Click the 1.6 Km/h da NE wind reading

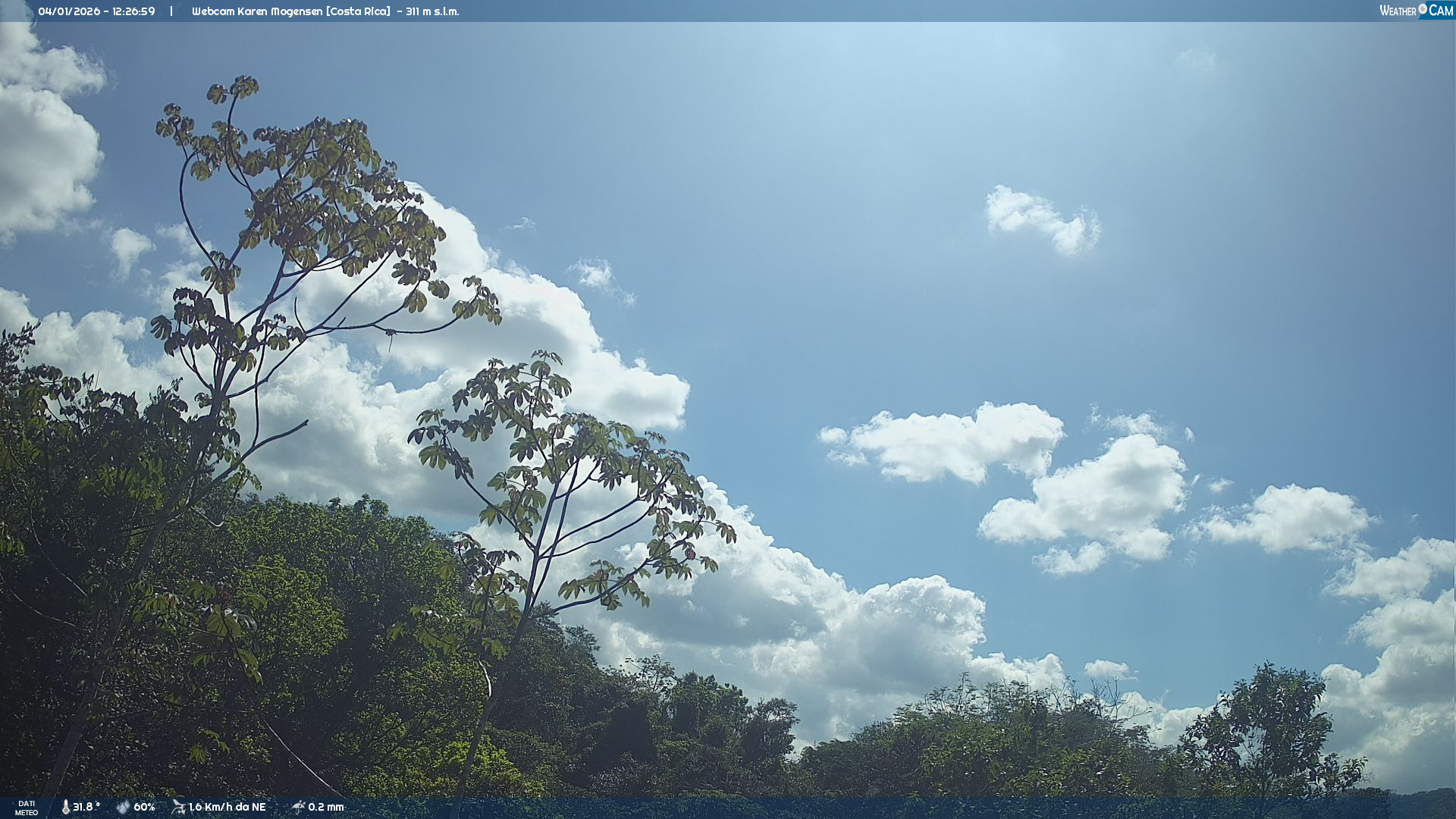point(227,807)
